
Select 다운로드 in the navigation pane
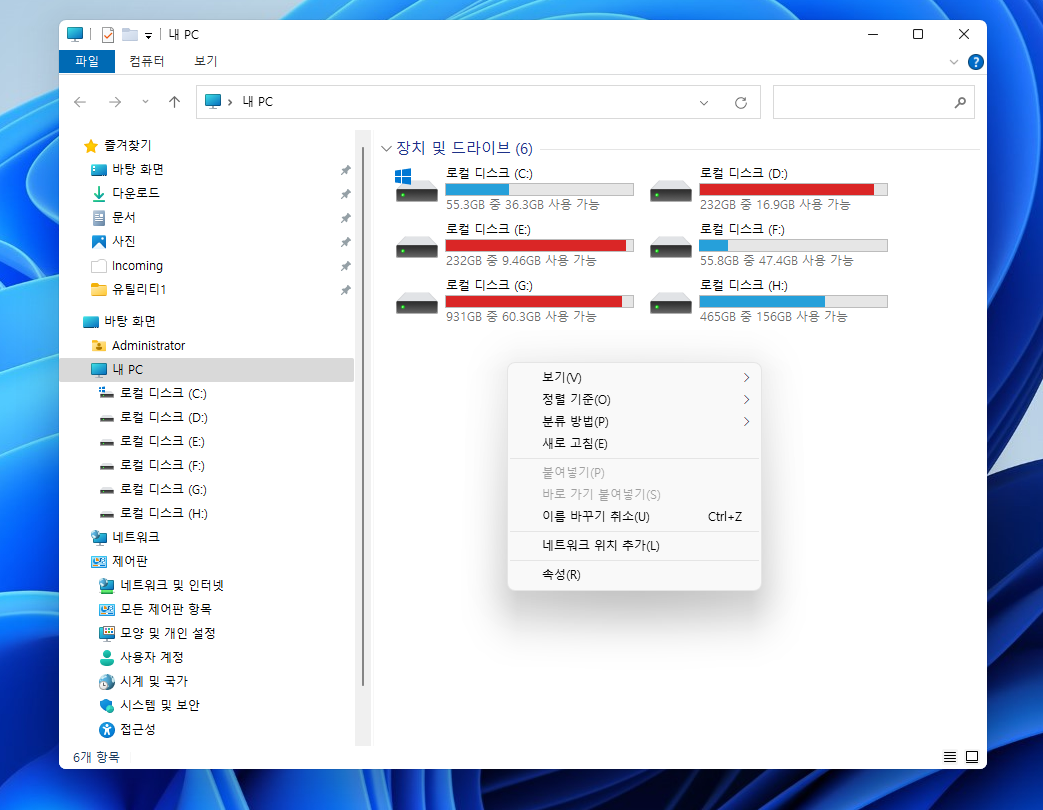[x=135, y=193]
